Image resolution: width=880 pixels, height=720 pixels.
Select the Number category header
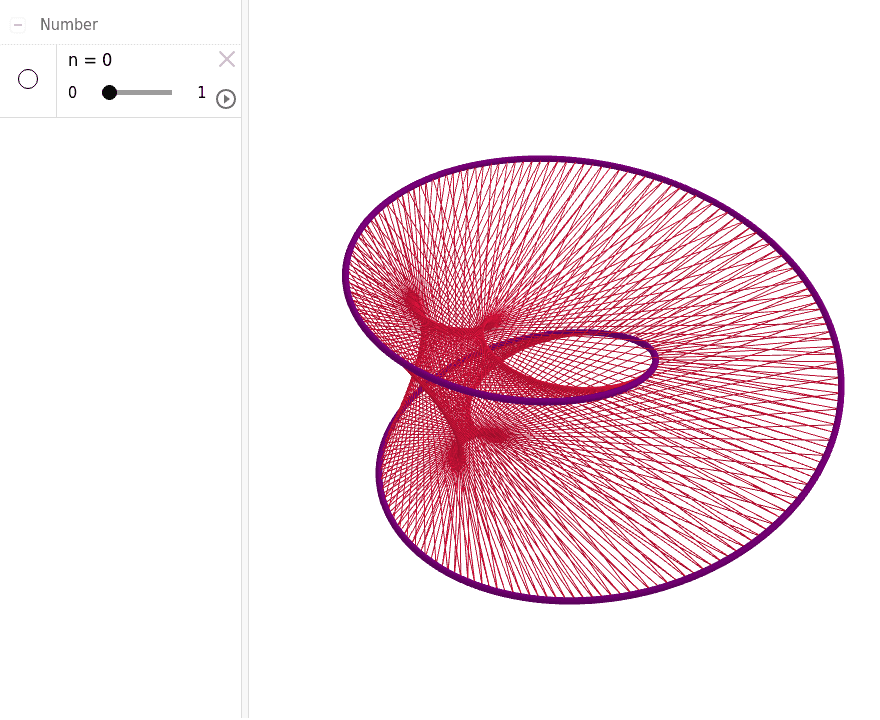click(69, 25)
